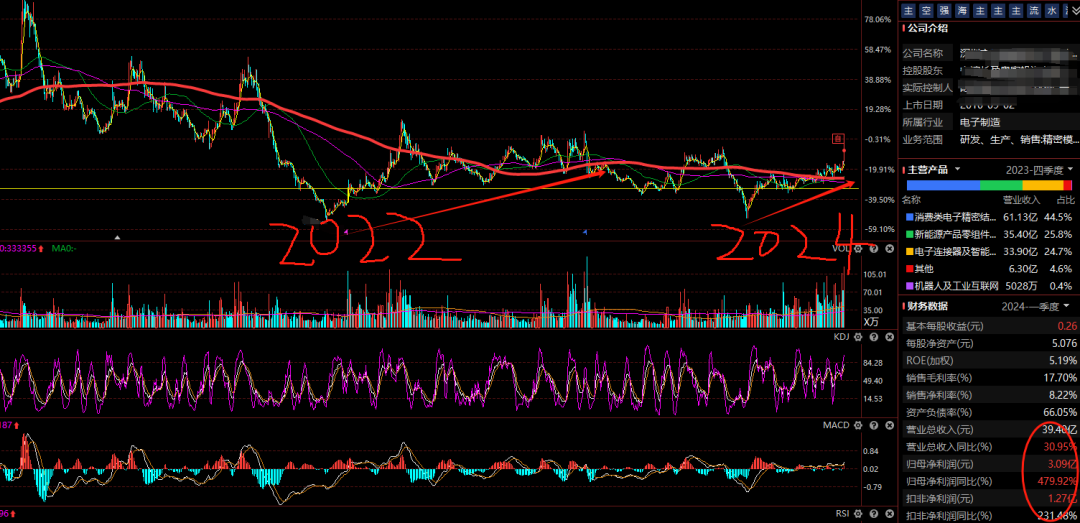The image size is (1080, 523).
Task: Select the 其他 product row
Action: tap(989, 269)
